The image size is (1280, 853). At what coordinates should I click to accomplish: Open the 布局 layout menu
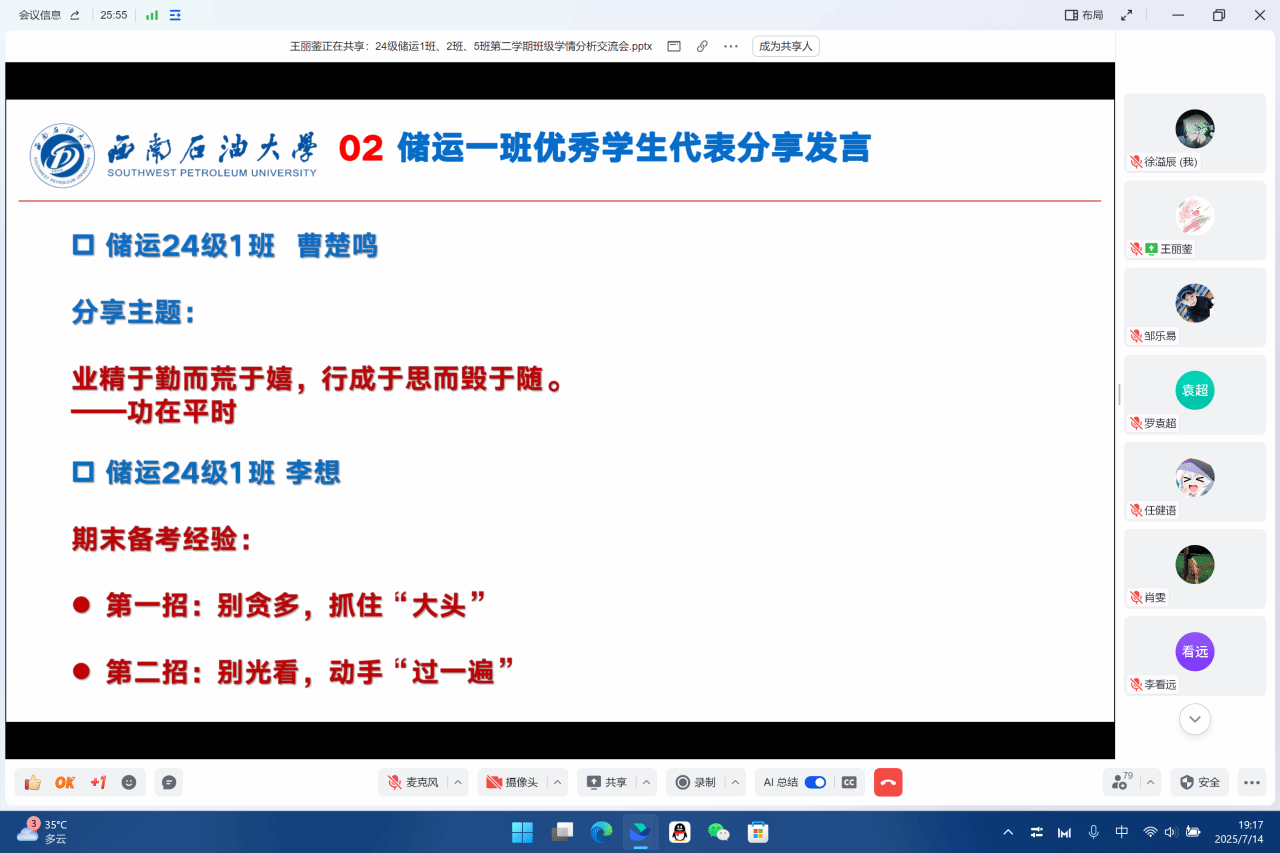(x=1084, y=15)
